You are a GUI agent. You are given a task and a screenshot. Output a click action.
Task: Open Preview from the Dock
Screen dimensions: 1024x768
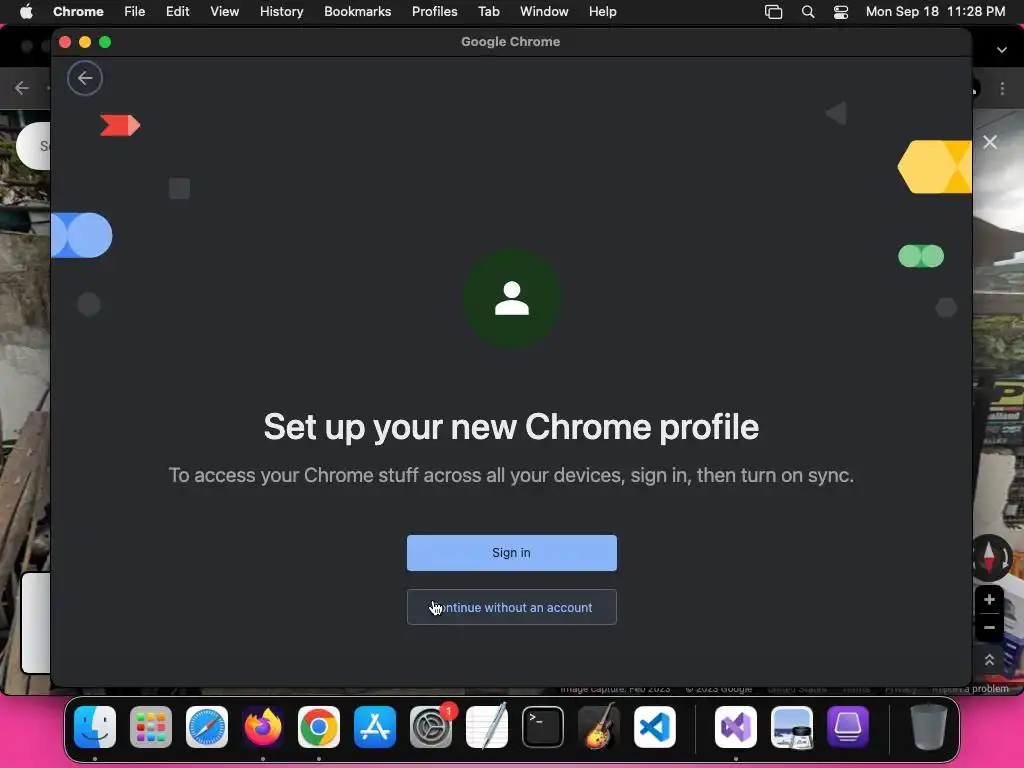tap(792, 727)
